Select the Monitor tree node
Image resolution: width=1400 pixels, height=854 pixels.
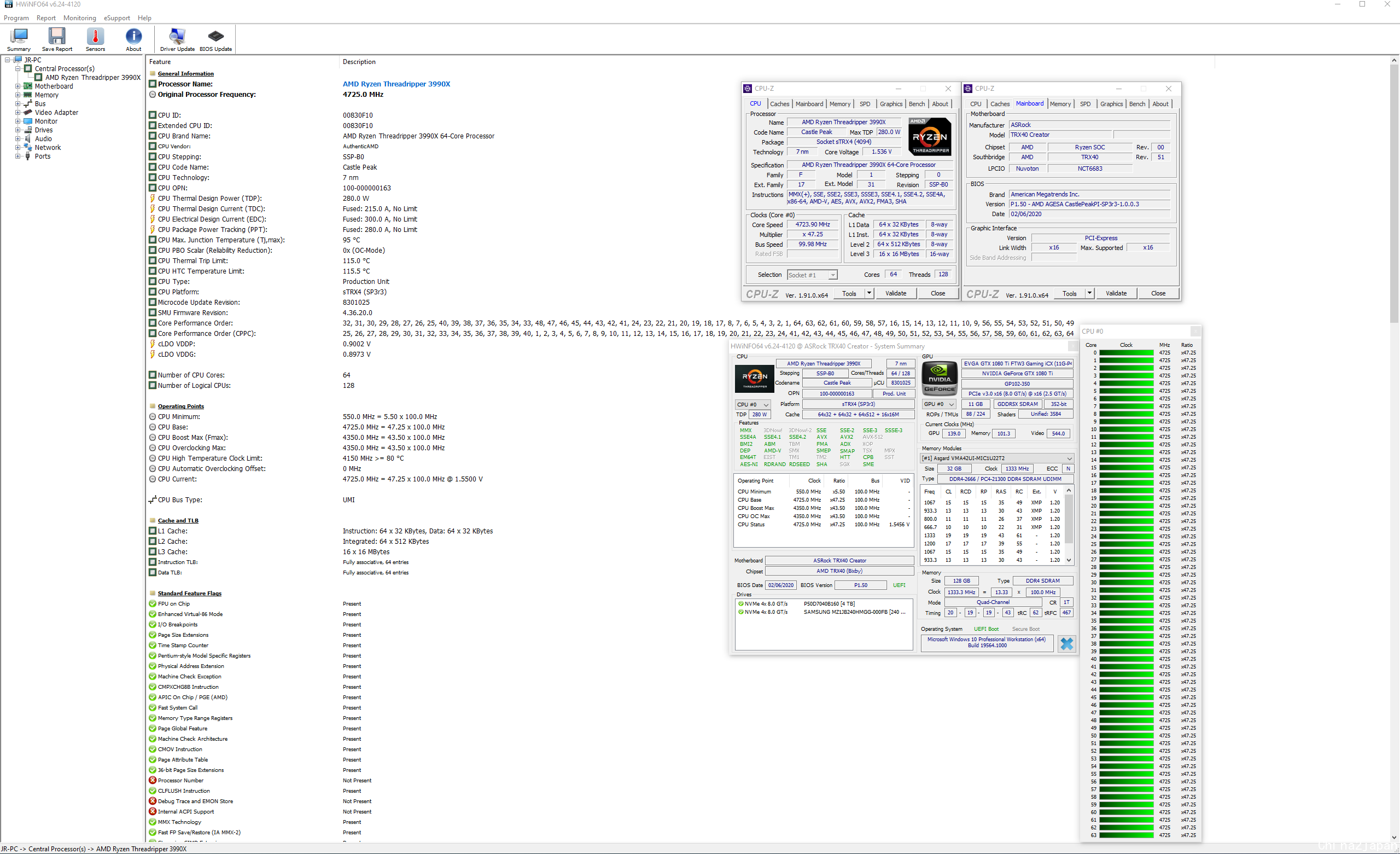pyautogui.click(x=46, y=121)
